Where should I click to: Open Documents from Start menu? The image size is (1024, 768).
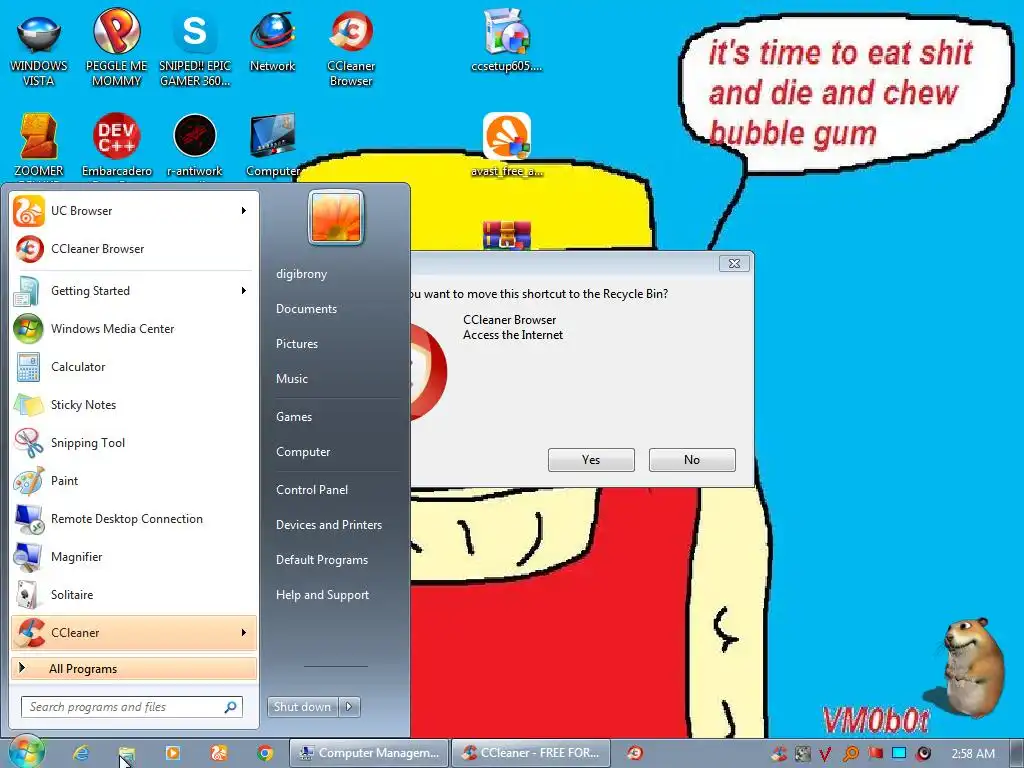click(x=306, y=309)
